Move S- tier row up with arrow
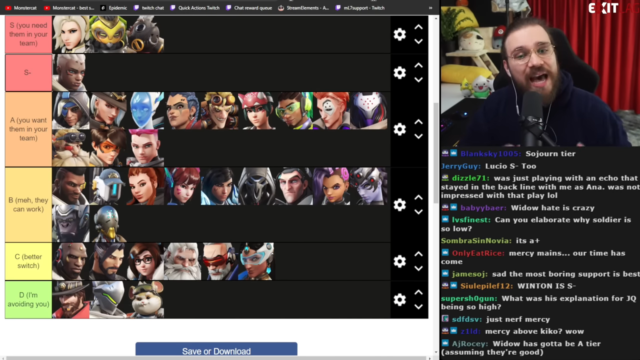Screen dimensions: 640x360 click(418, 65)
